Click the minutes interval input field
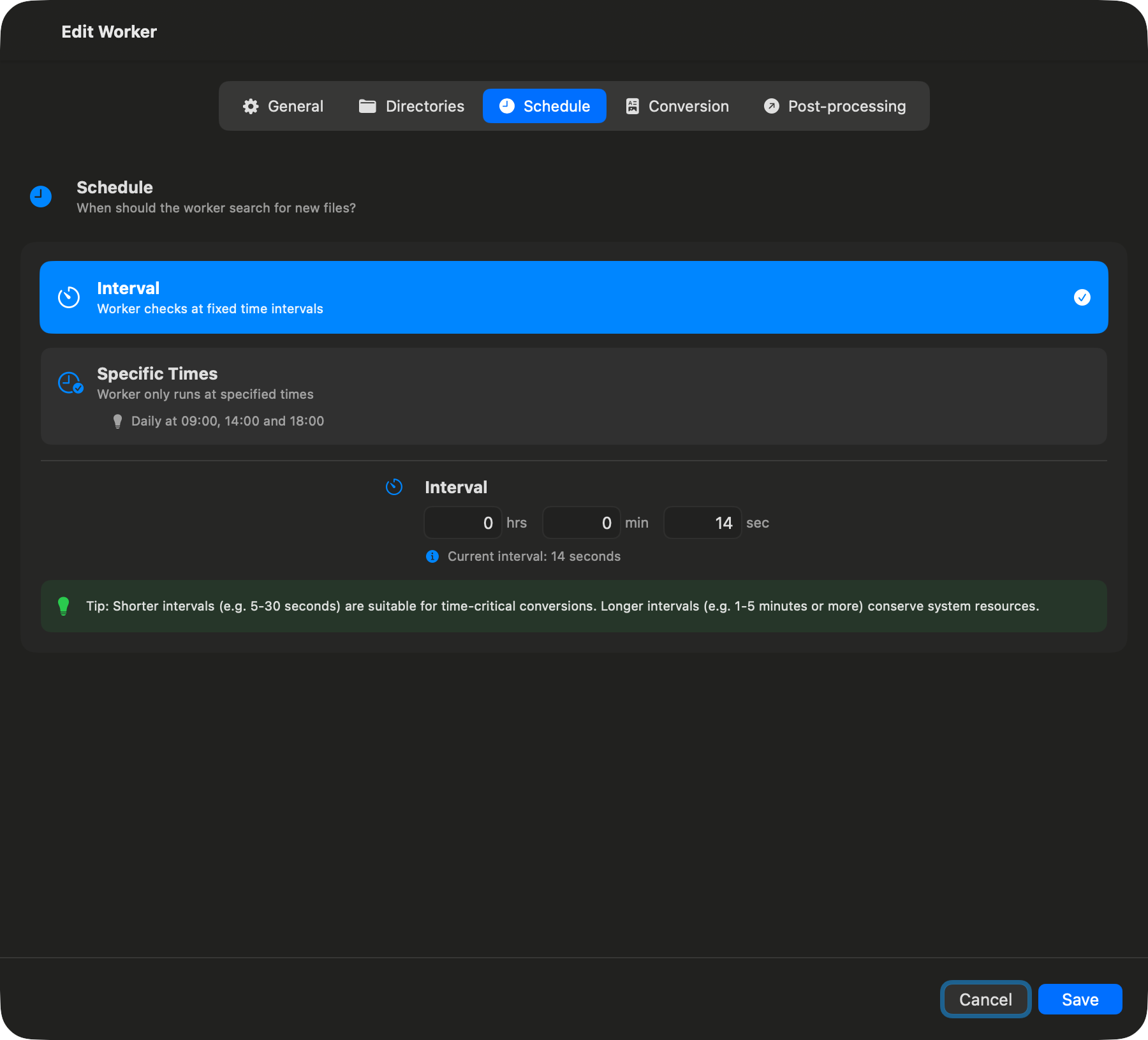The height and width of the screenshot is (1040, 1148). (x=582, y=523)
